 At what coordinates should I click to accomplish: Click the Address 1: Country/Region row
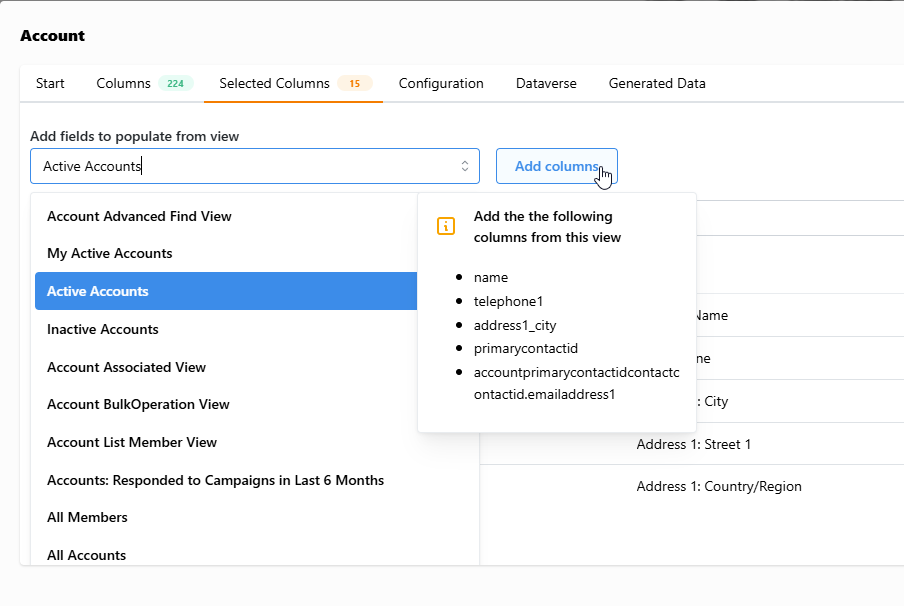[692, 486]
